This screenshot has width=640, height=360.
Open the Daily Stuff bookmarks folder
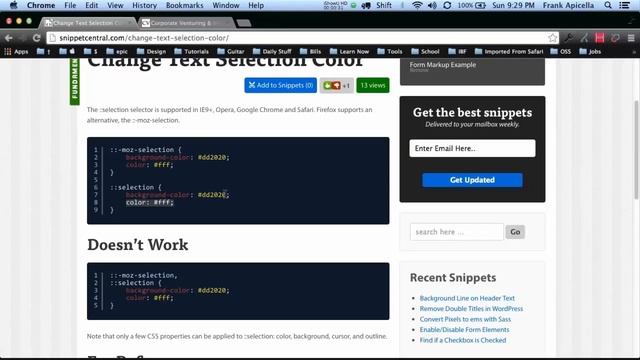pyautogui.click(x=272, y=51)
